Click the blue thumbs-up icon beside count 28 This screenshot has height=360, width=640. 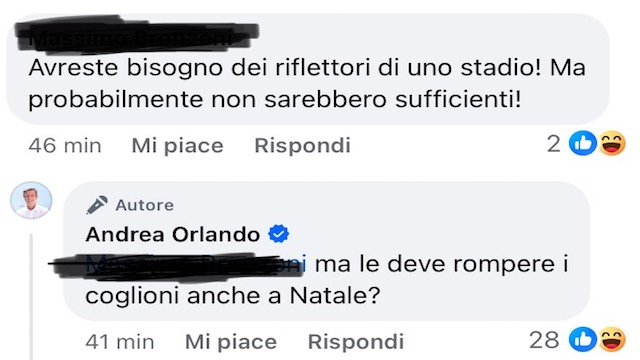[583, 339]
